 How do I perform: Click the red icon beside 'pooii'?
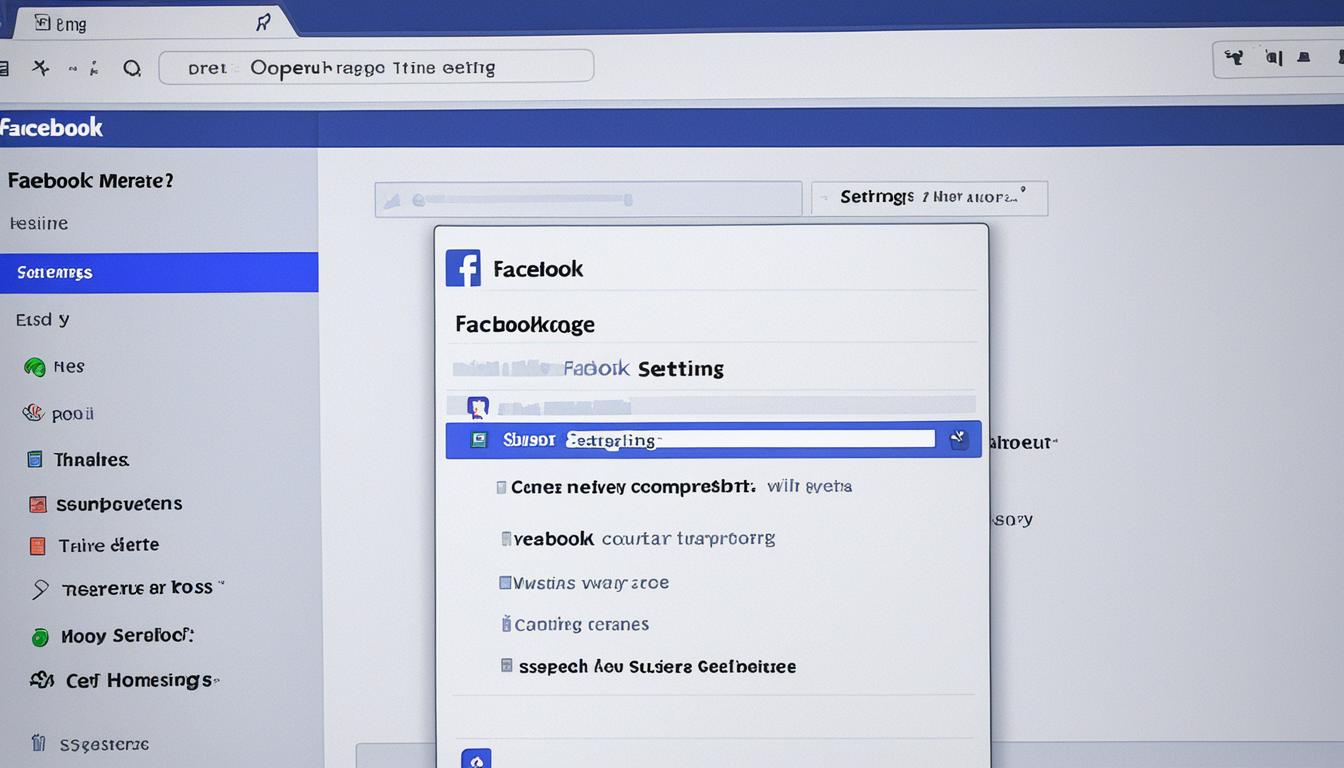pyautogui.click(x=33, y=412)
